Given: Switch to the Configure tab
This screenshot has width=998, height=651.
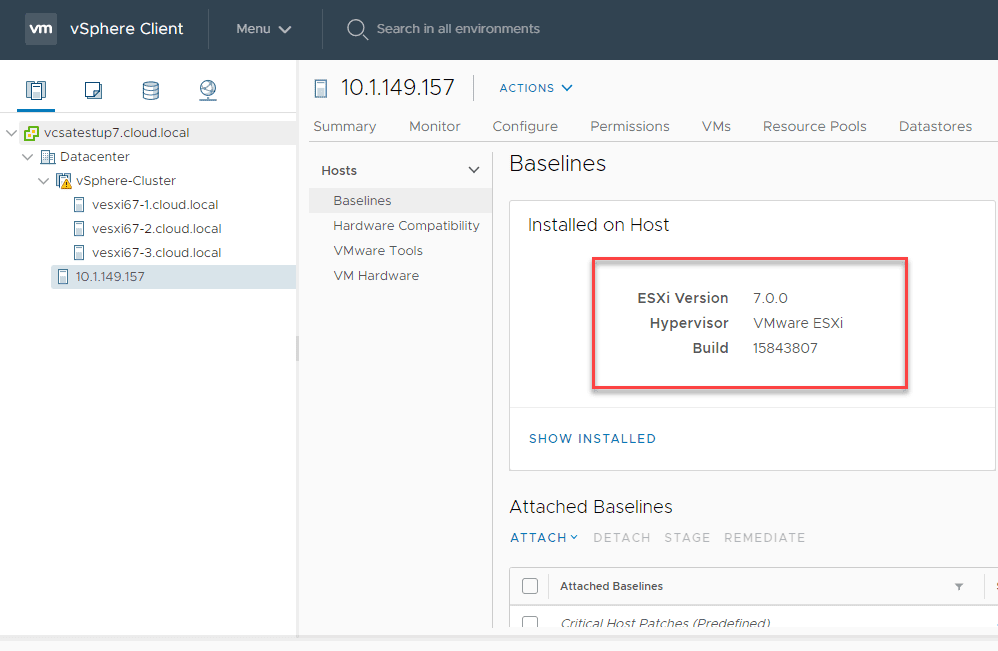Looking at the screenshot, I should coord(525,126).
